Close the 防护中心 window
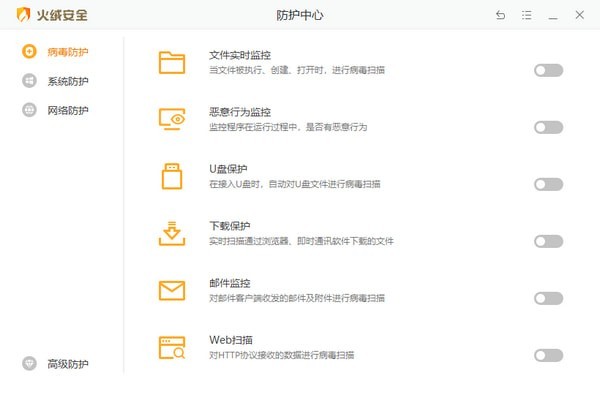The width and height of the screenshot is (600, 395). point(580,15)
